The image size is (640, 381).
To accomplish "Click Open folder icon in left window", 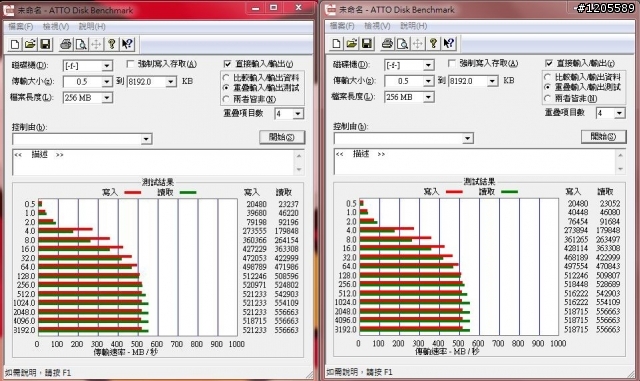I will tap(30, 44).
